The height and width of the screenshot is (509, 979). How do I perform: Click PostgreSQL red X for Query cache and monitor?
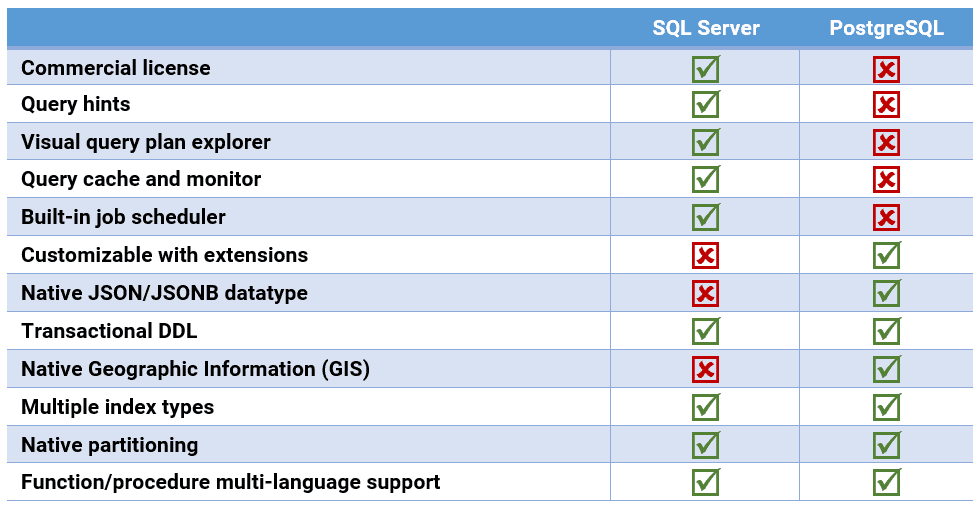click(x=886, y=180)
